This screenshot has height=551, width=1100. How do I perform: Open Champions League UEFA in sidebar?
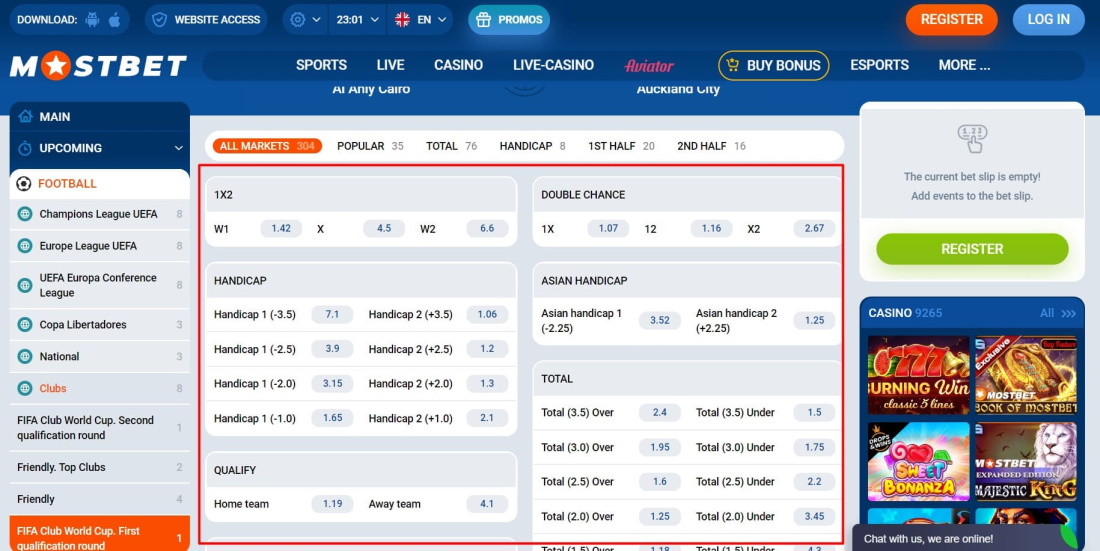(100, 214)
